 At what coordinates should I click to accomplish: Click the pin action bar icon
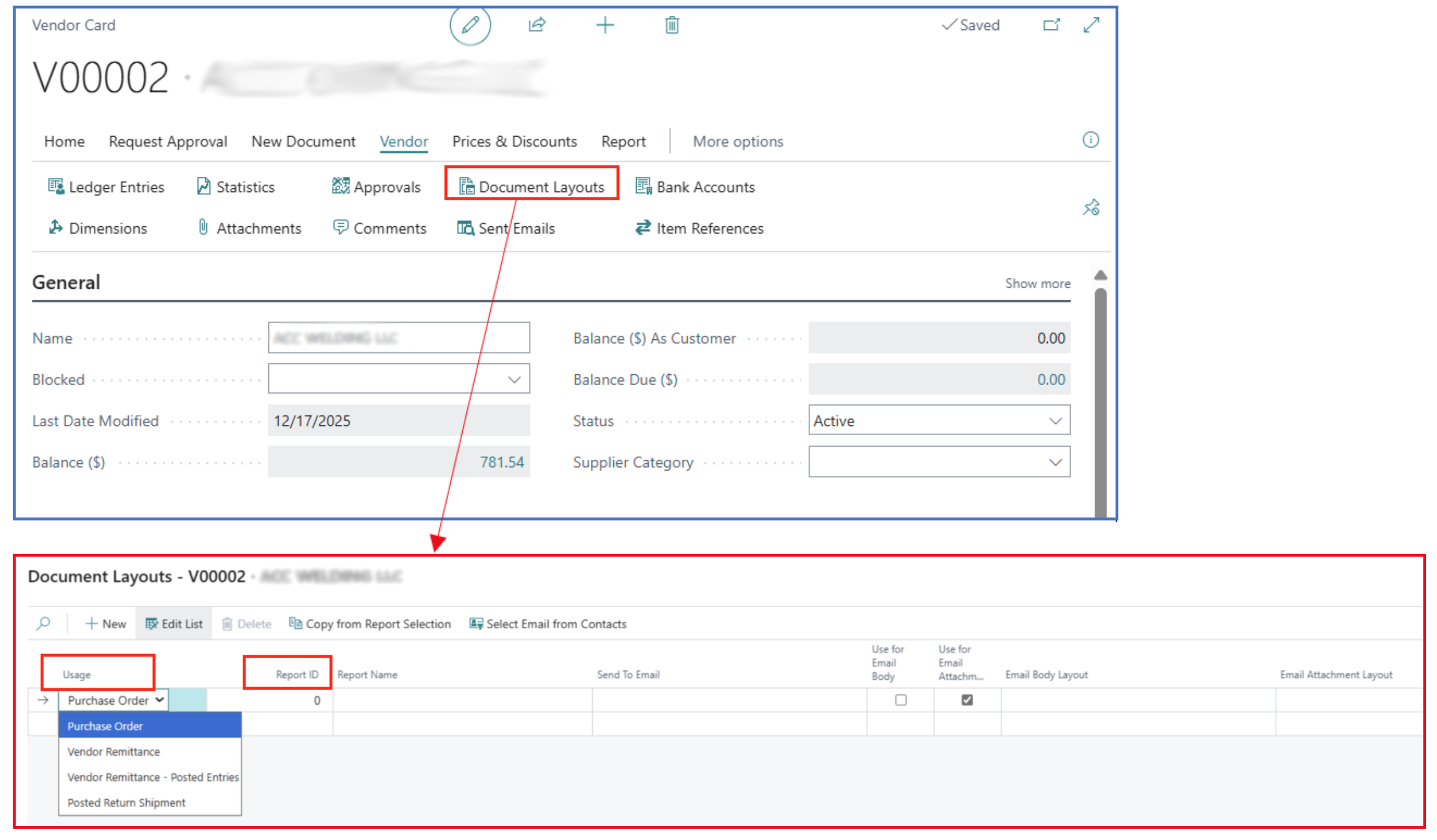[1091, 208]
